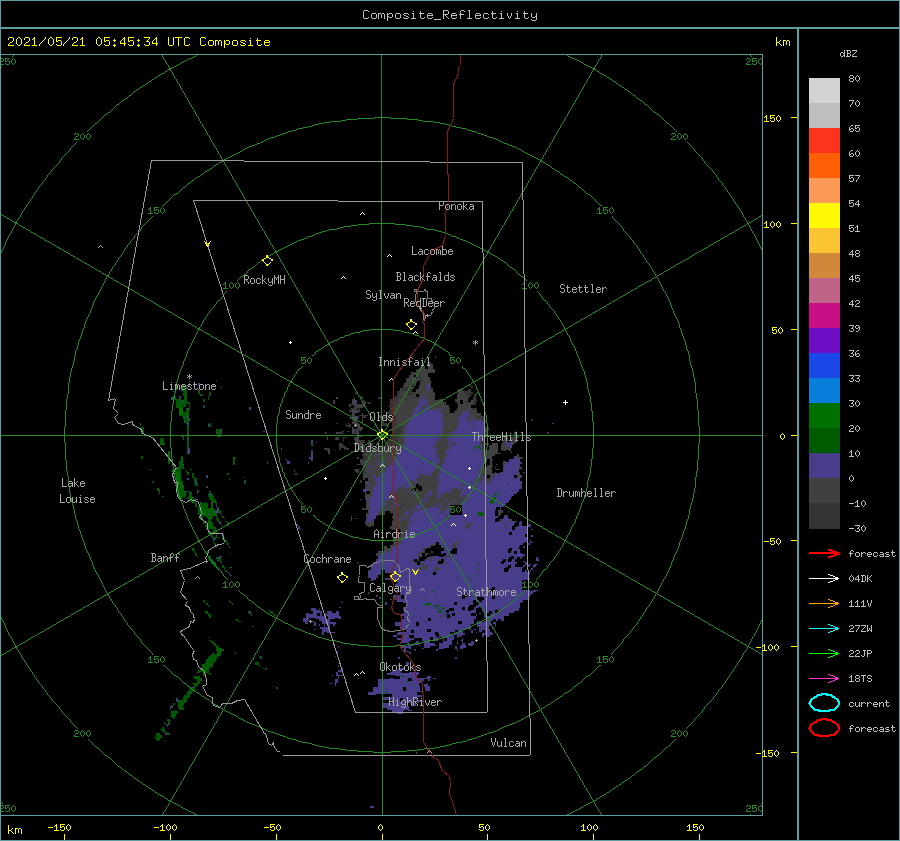Click the Sundre label
Image resolution: width=900 pixels, height=841 pixels.
tap(303, 414)
